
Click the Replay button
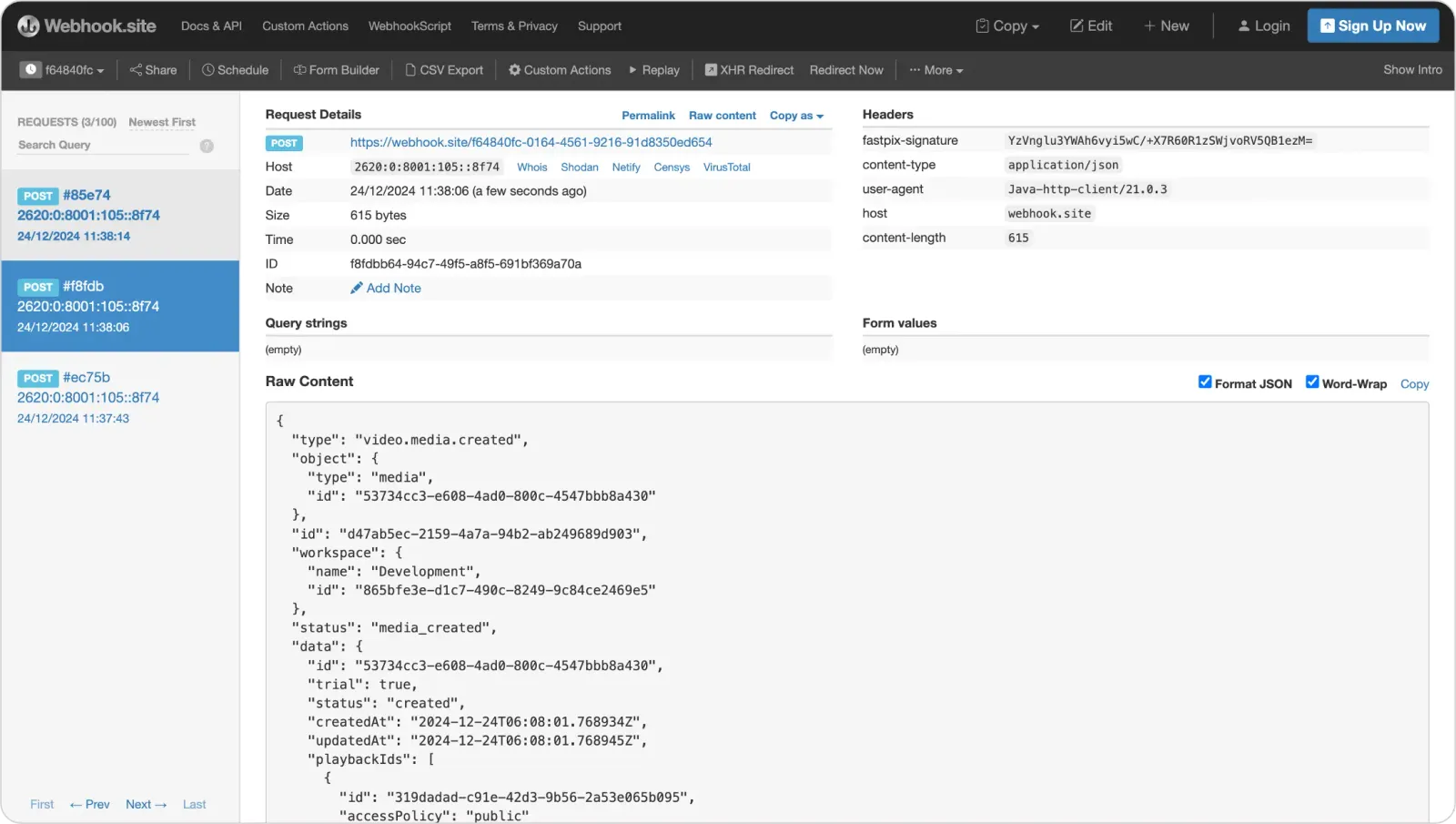(654, 70)
